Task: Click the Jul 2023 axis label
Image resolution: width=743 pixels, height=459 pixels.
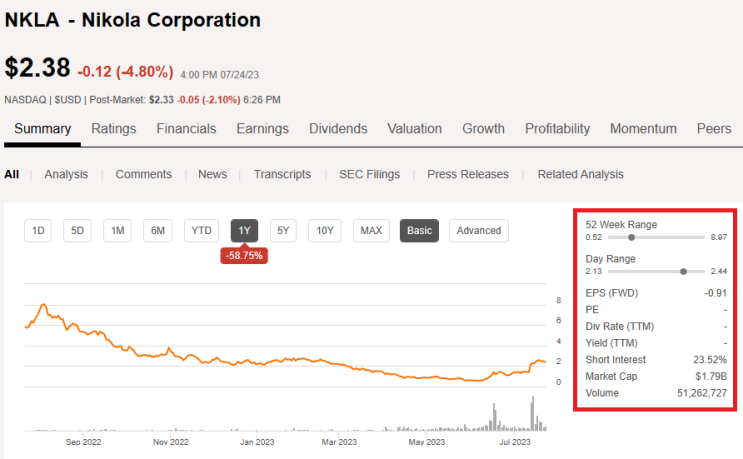Action: (515, 442)
